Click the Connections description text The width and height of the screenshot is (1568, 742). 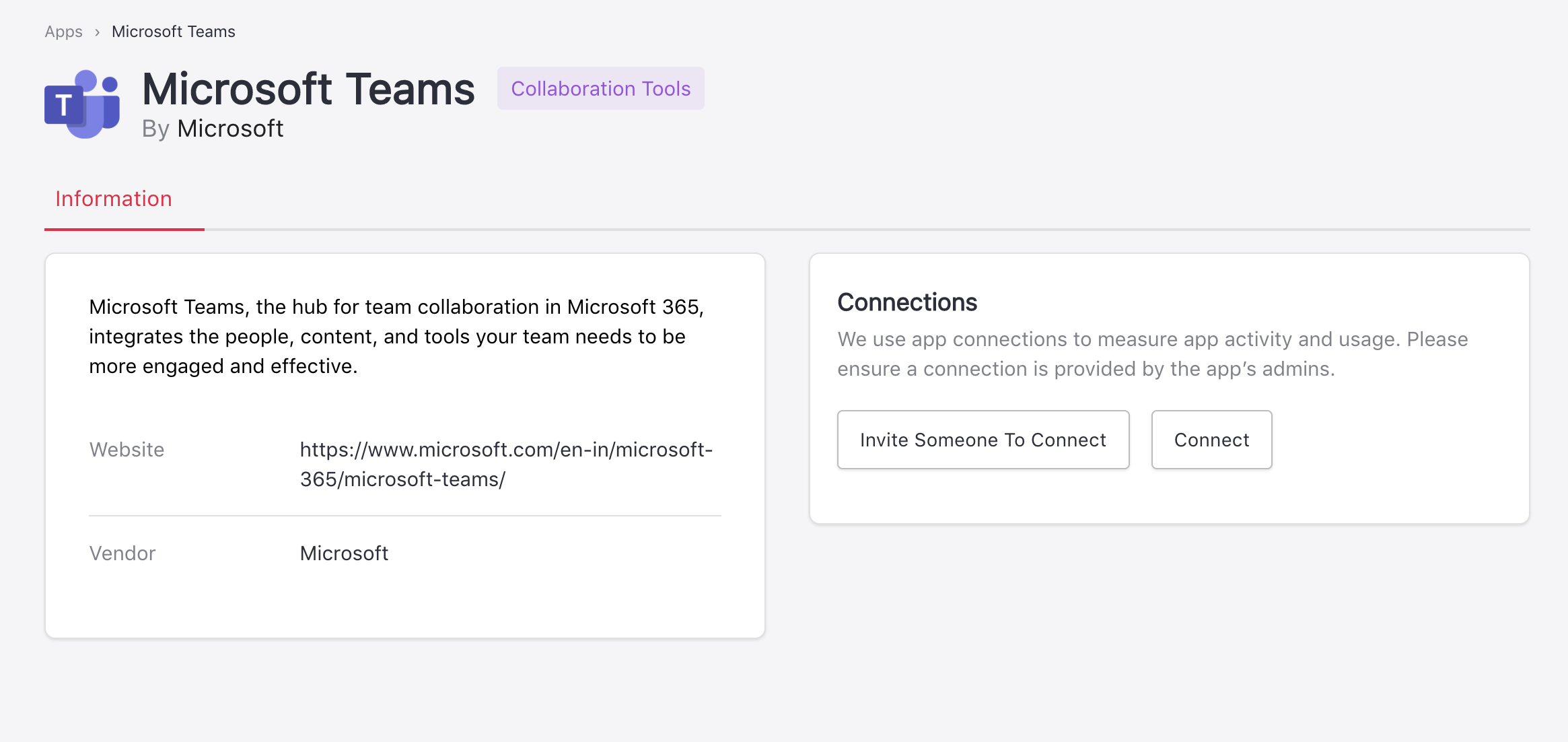point(1152,353)
